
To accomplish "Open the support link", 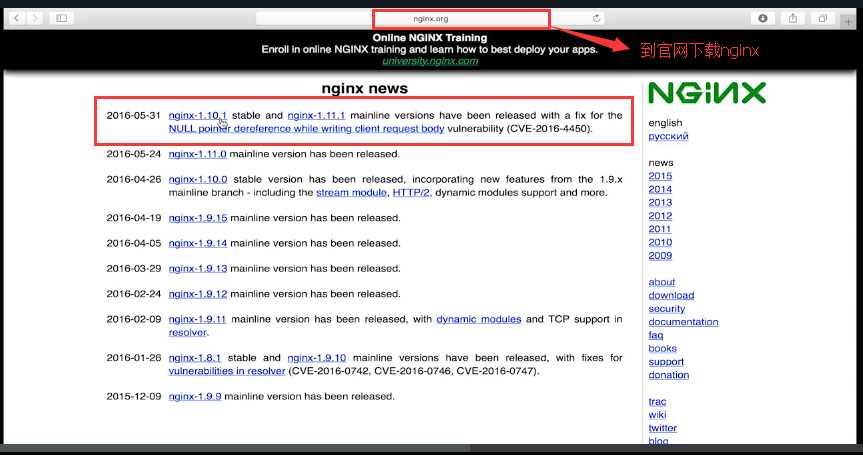I will click(x=666, y=361).
